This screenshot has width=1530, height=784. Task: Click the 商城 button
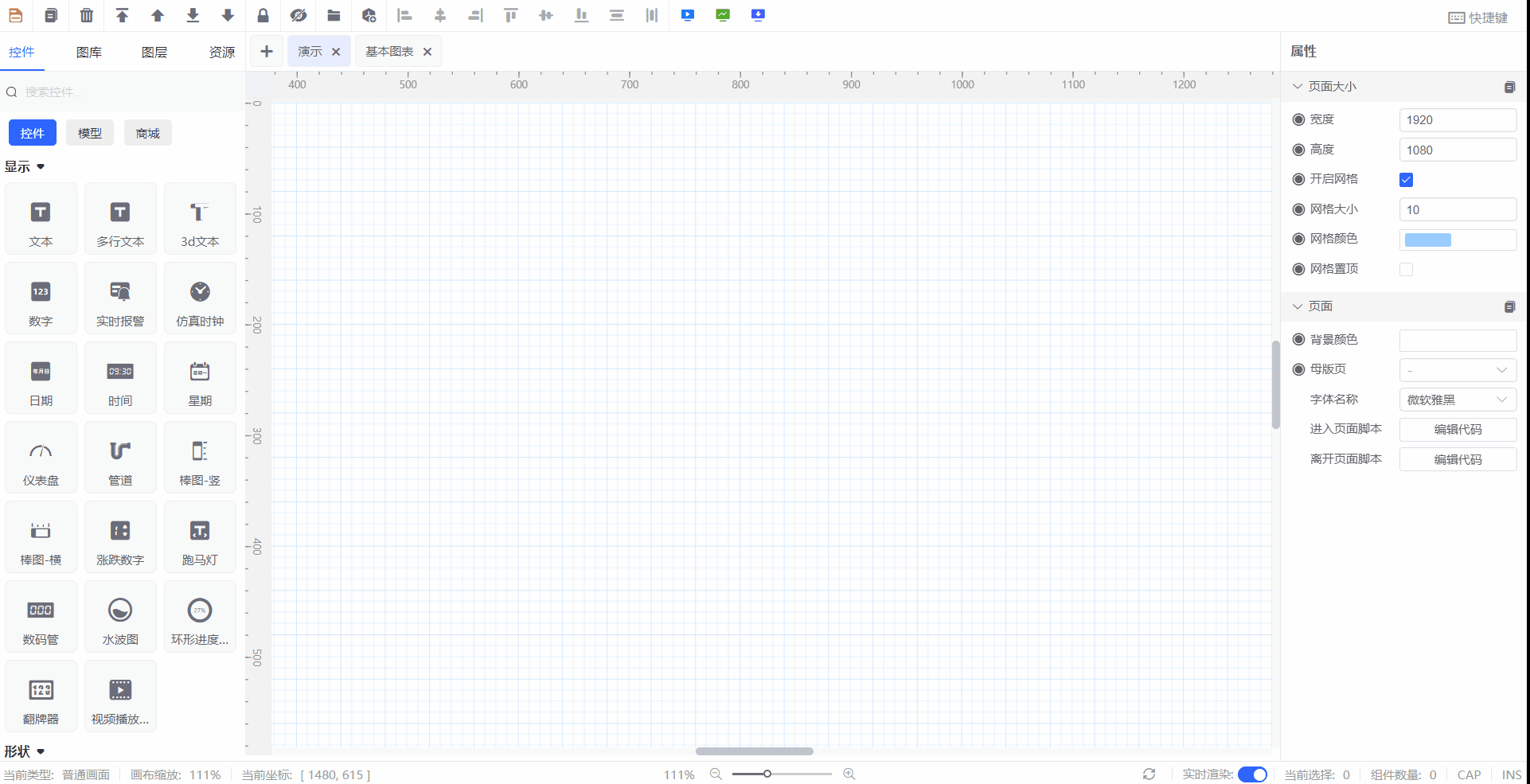tap(148, 134)
